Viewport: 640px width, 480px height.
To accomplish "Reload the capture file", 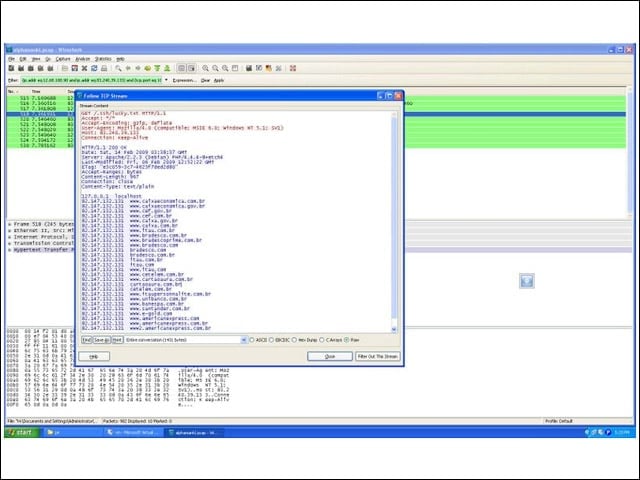I will [x=94, y=68].
